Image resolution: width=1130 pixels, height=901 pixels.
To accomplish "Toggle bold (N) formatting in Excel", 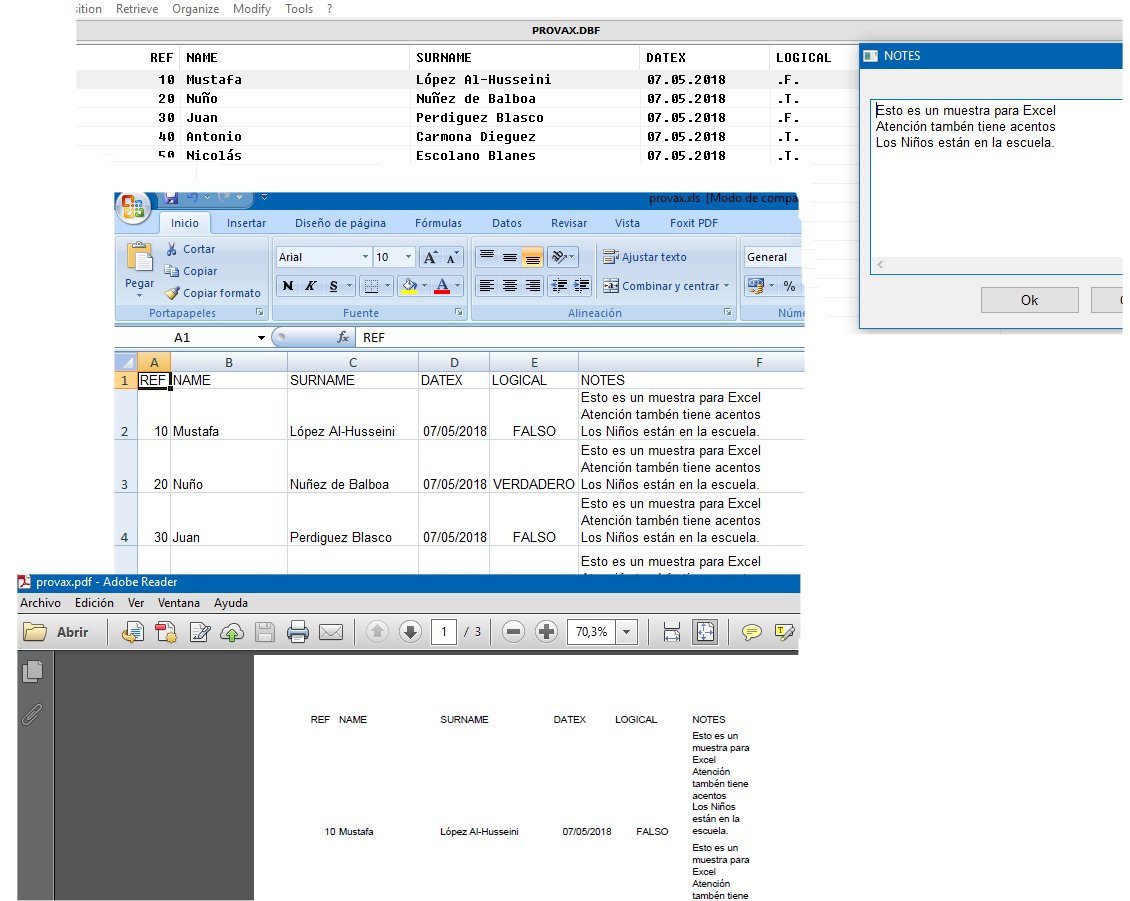I will [288, 286].
